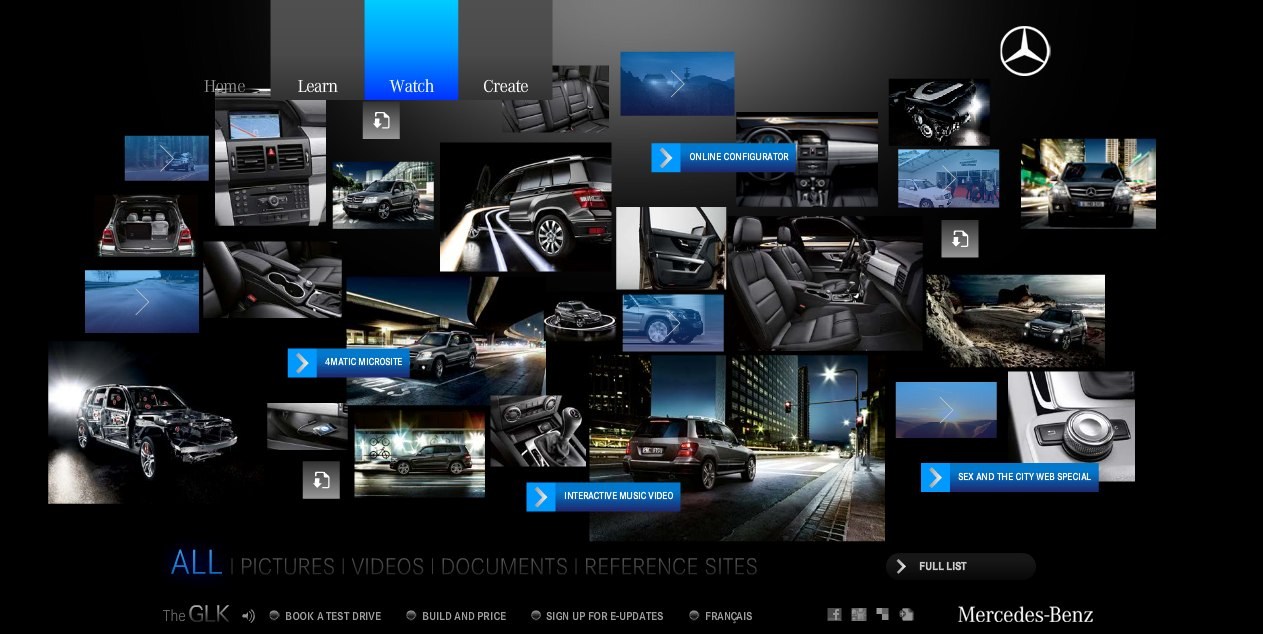Play the blue empty road video thumbnail
This screenshot has height=634, width=1263.
[x=142, y=301]
